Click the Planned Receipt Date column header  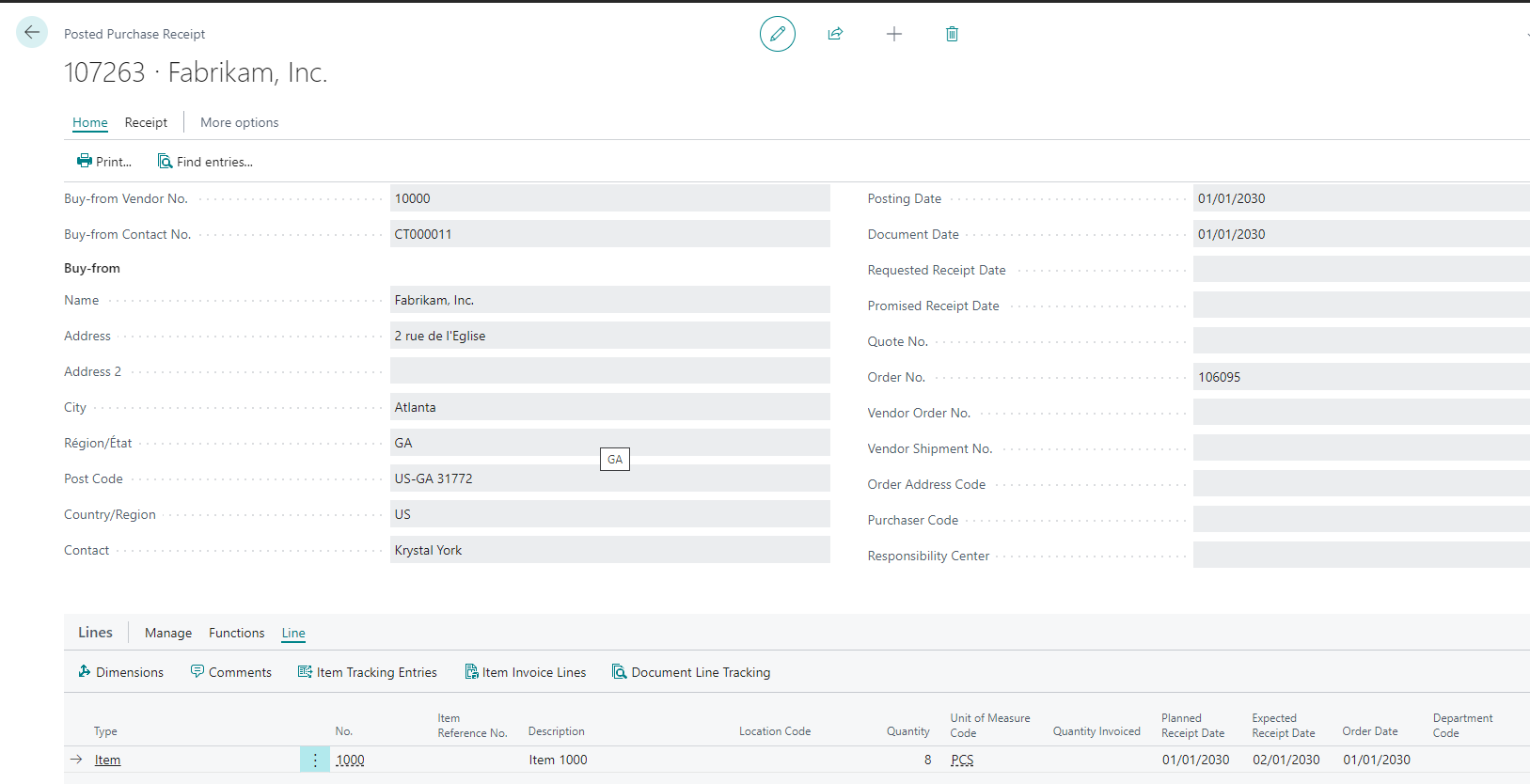click(1193, 726)
